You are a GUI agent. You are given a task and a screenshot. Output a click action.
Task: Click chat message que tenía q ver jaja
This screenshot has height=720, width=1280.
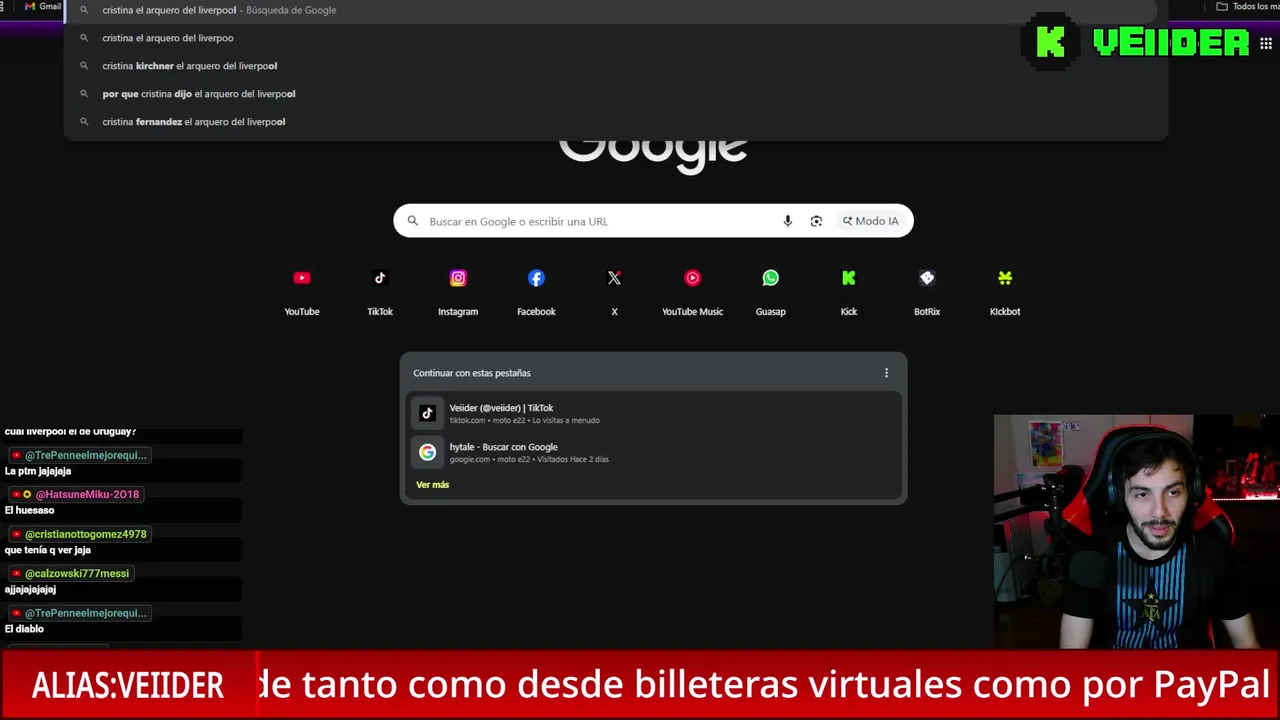(x=48, y=550)
